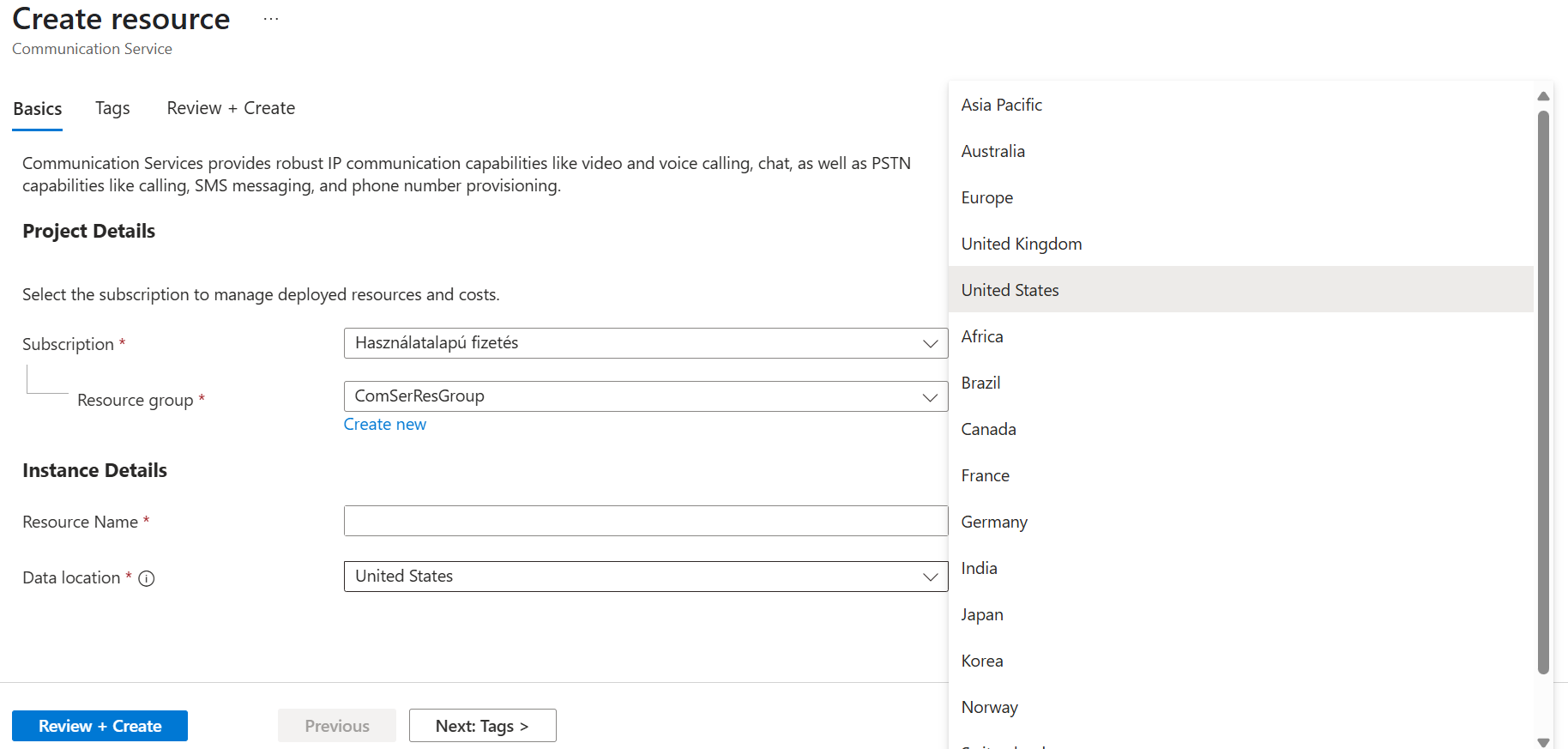Click the list scrollbar down arrow

click(1543, 742)
